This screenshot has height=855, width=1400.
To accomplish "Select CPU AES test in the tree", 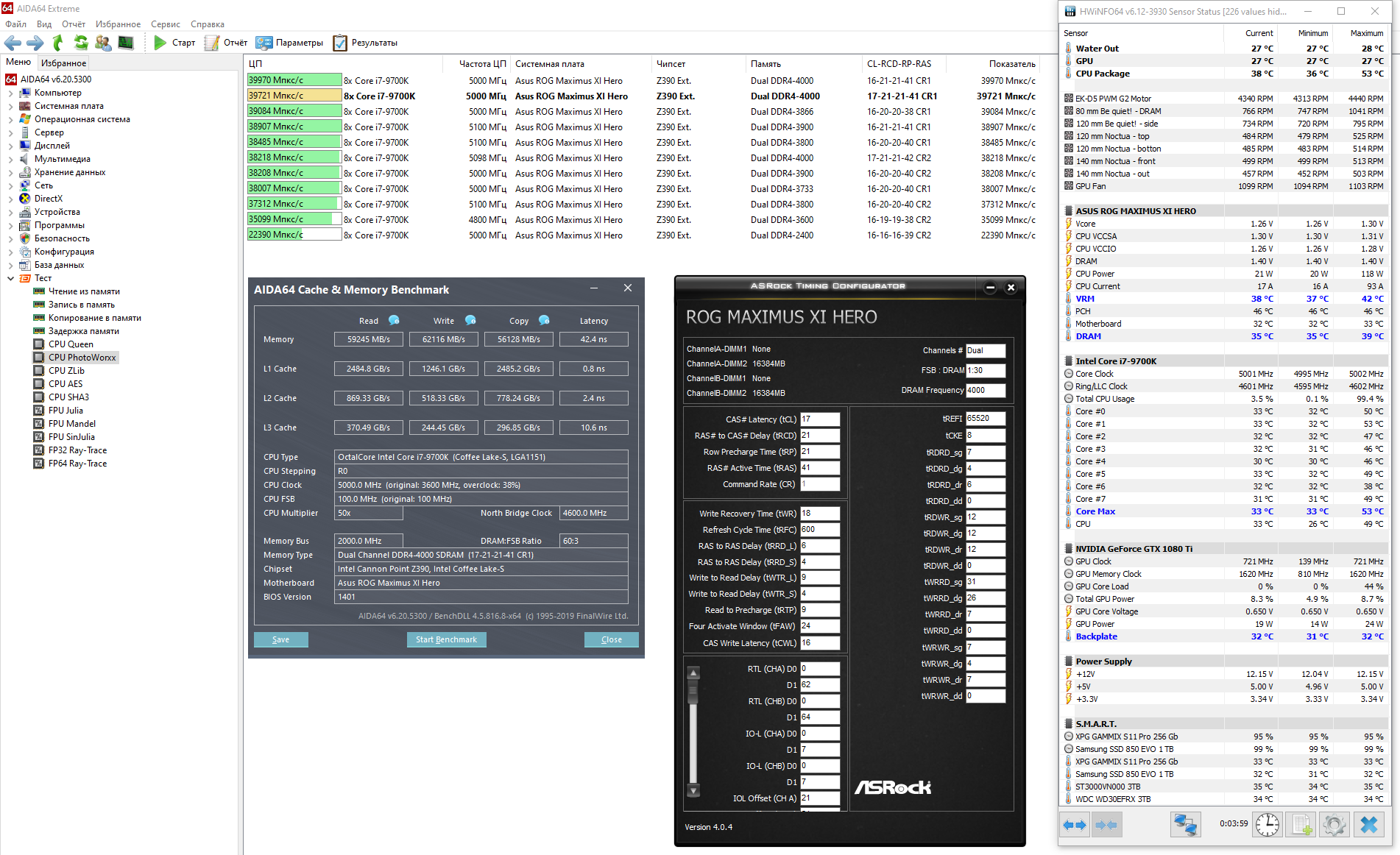I will (66, 384).
